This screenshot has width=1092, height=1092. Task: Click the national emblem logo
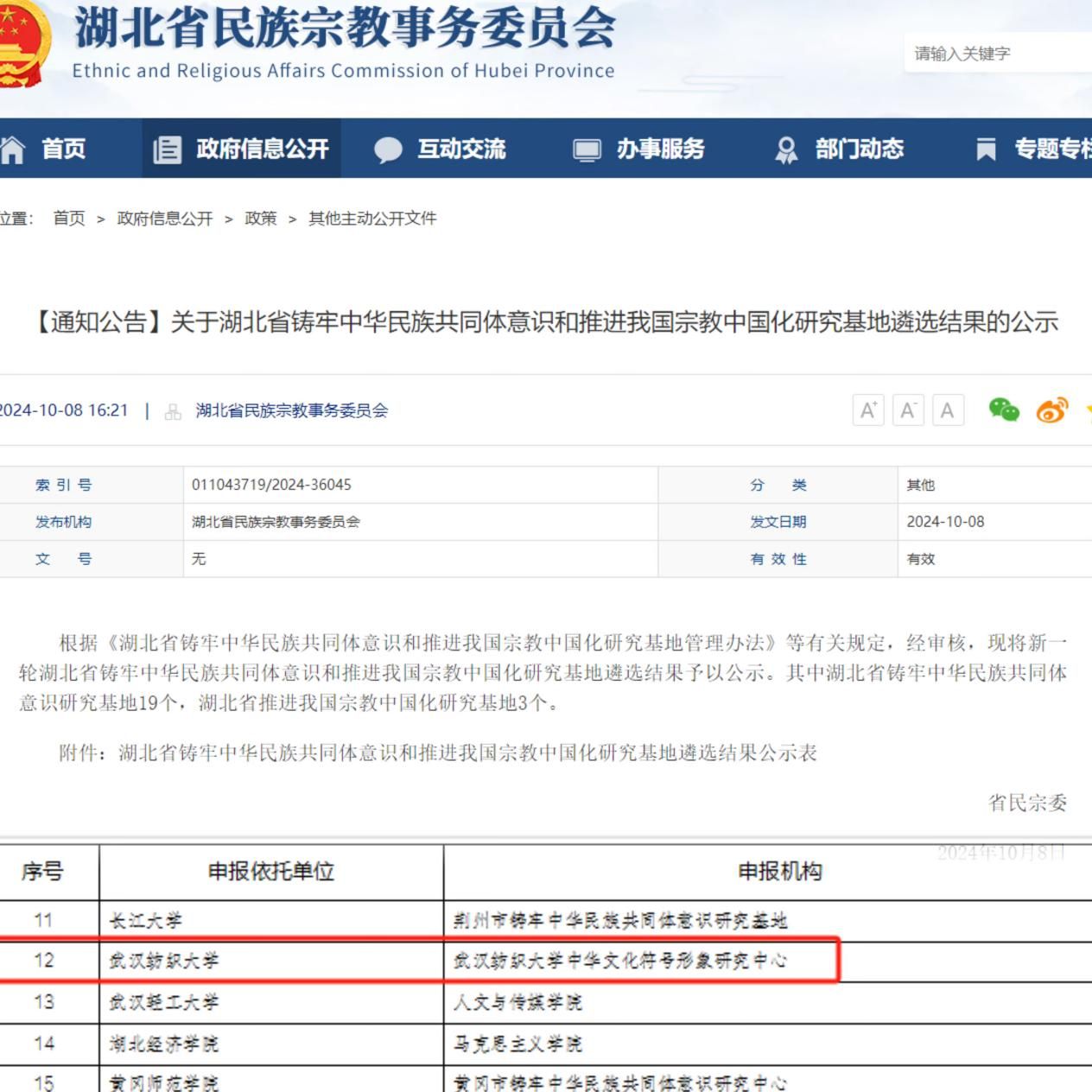24,43
